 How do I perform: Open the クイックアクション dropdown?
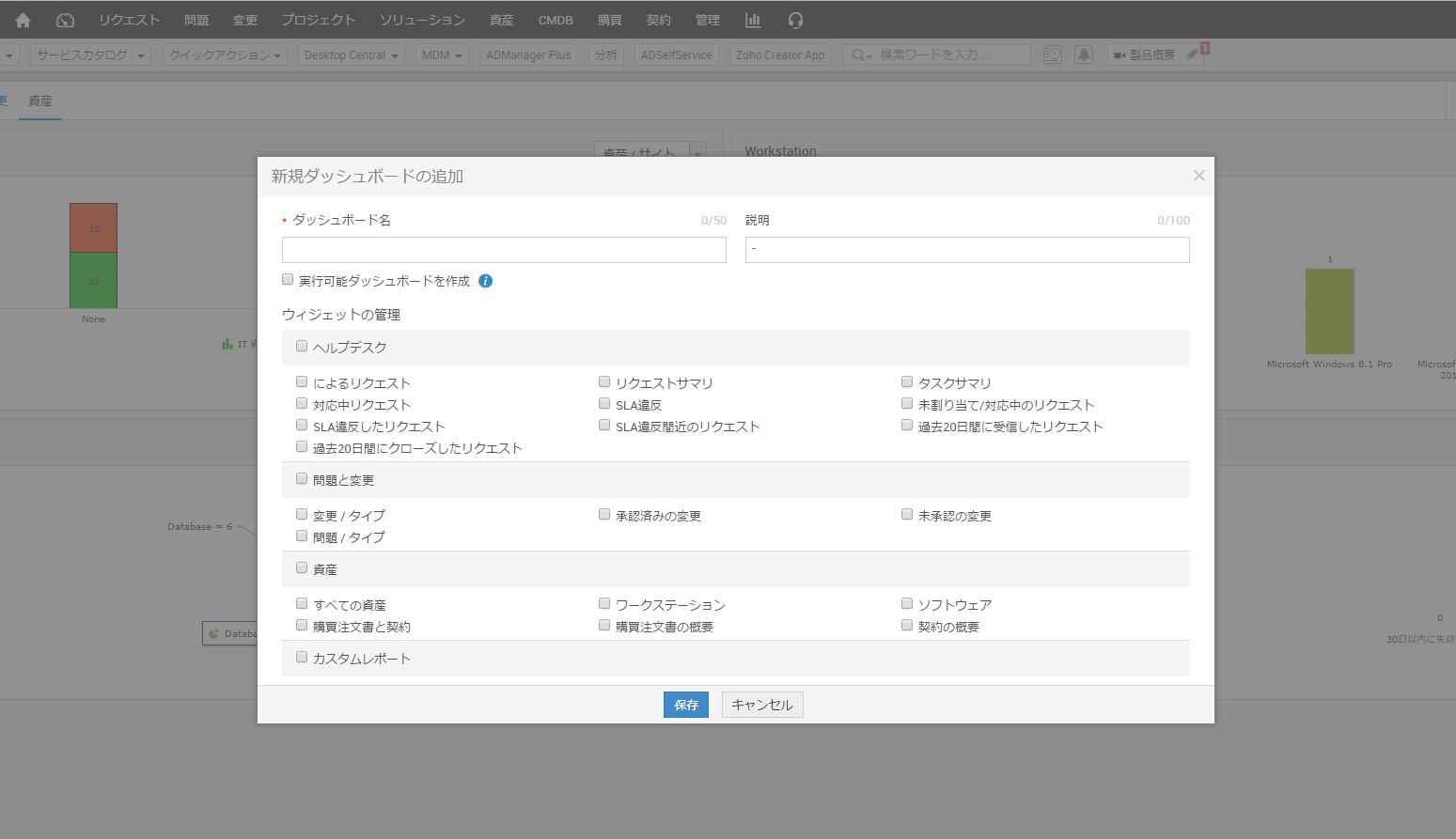[226, 54]
